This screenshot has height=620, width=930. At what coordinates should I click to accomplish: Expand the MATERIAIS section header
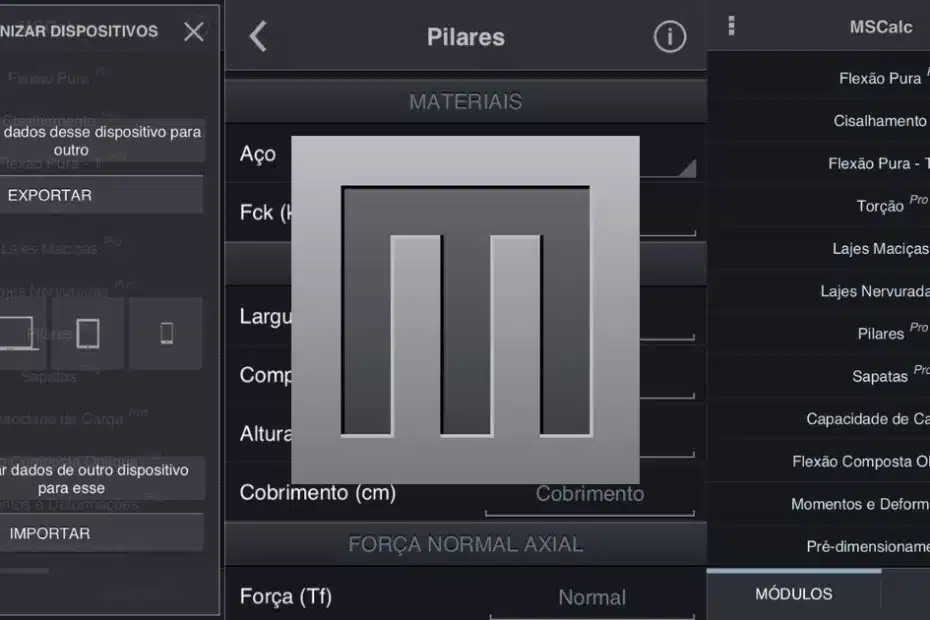pyautogui.click(x=465, y=101)
